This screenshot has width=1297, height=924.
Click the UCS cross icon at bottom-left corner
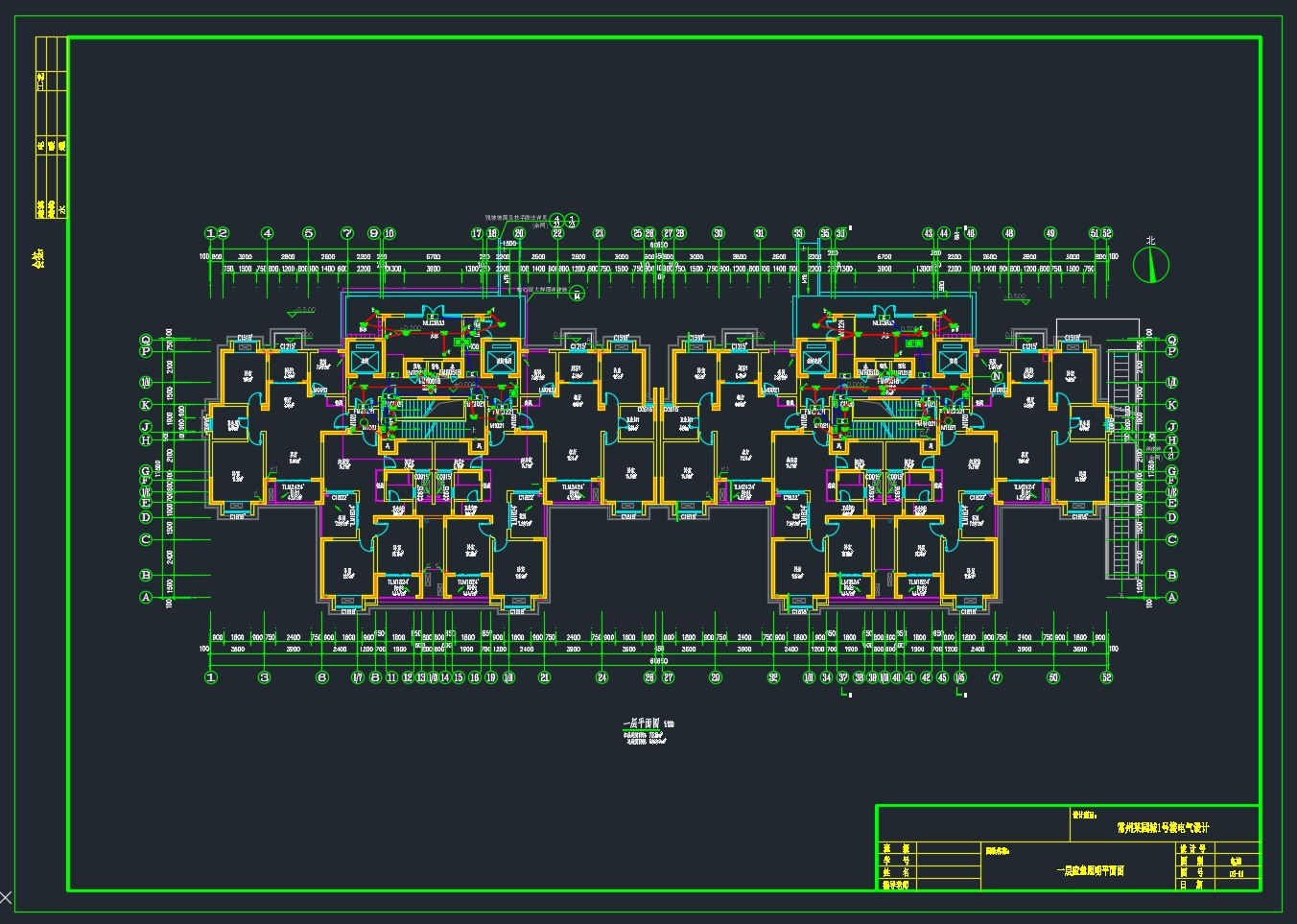pos(6,899)
